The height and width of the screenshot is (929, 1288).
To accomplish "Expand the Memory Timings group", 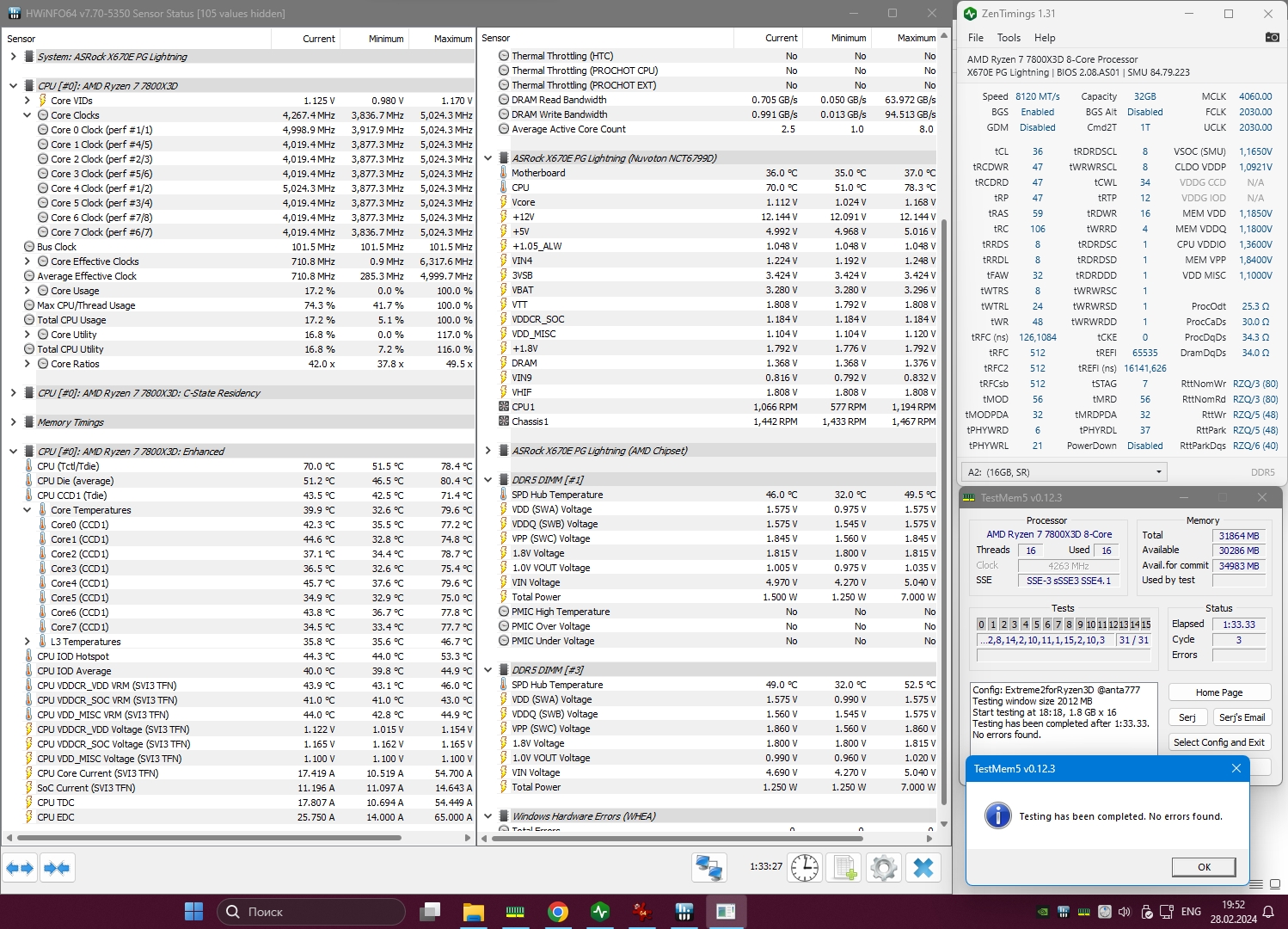I will [13, 422].
